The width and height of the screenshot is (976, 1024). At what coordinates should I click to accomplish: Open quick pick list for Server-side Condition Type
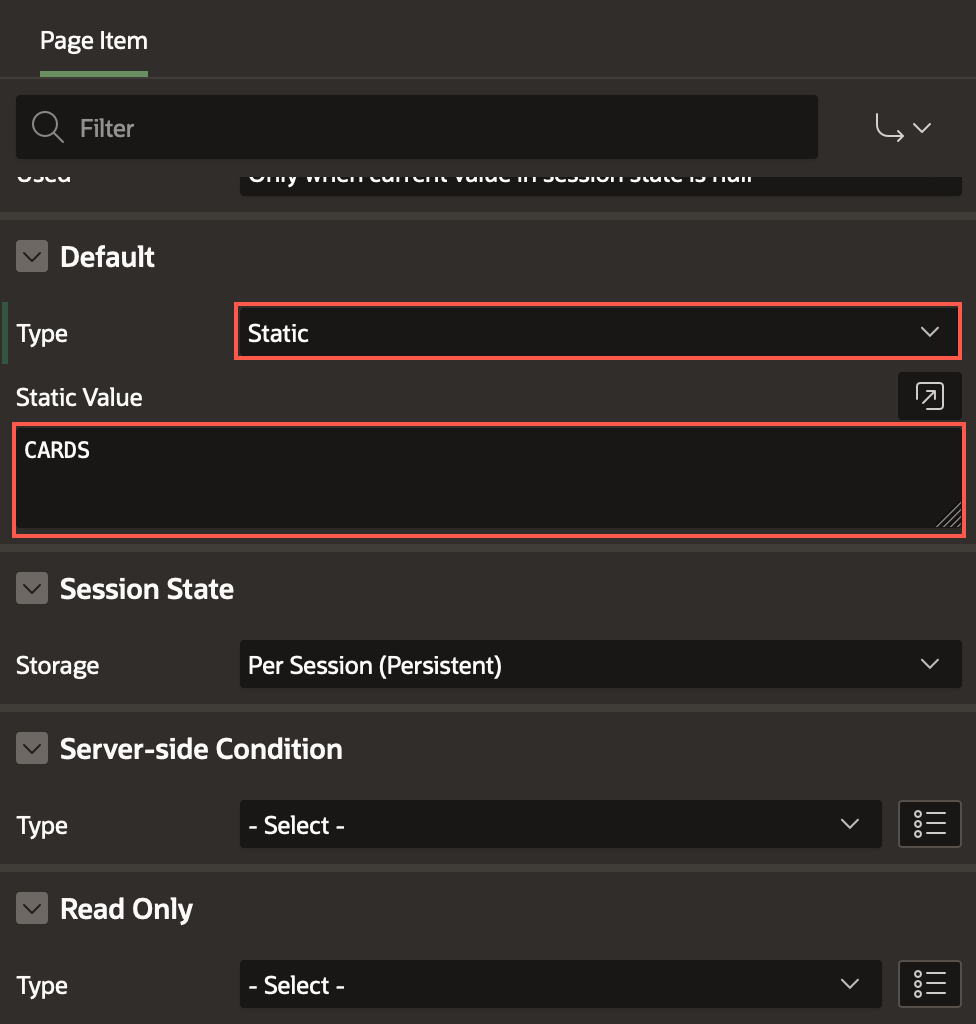(x=929, y=824)
